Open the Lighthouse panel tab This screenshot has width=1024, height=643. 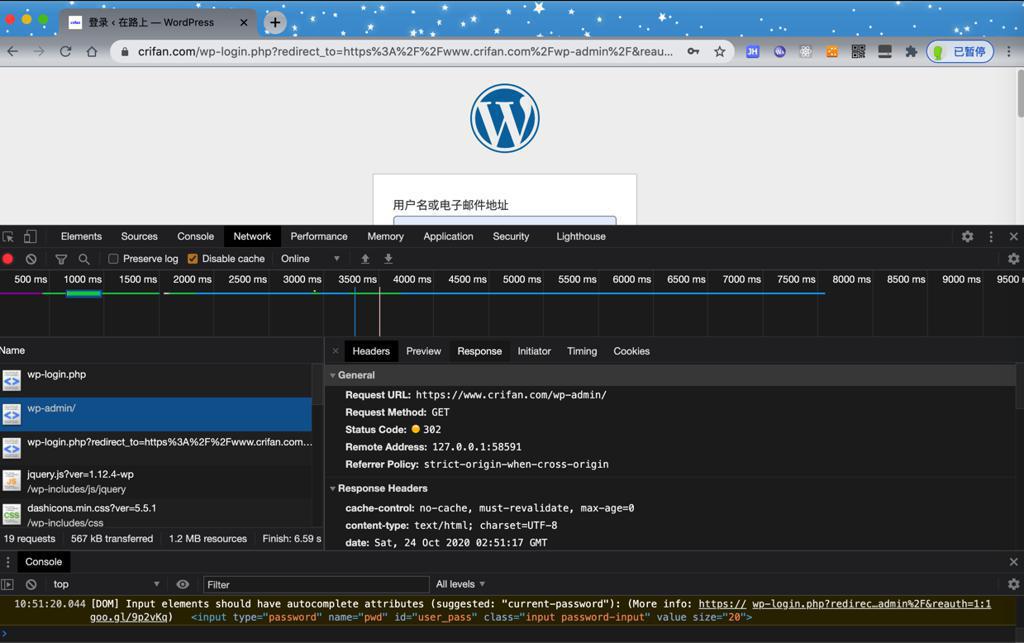coord(581,236)
